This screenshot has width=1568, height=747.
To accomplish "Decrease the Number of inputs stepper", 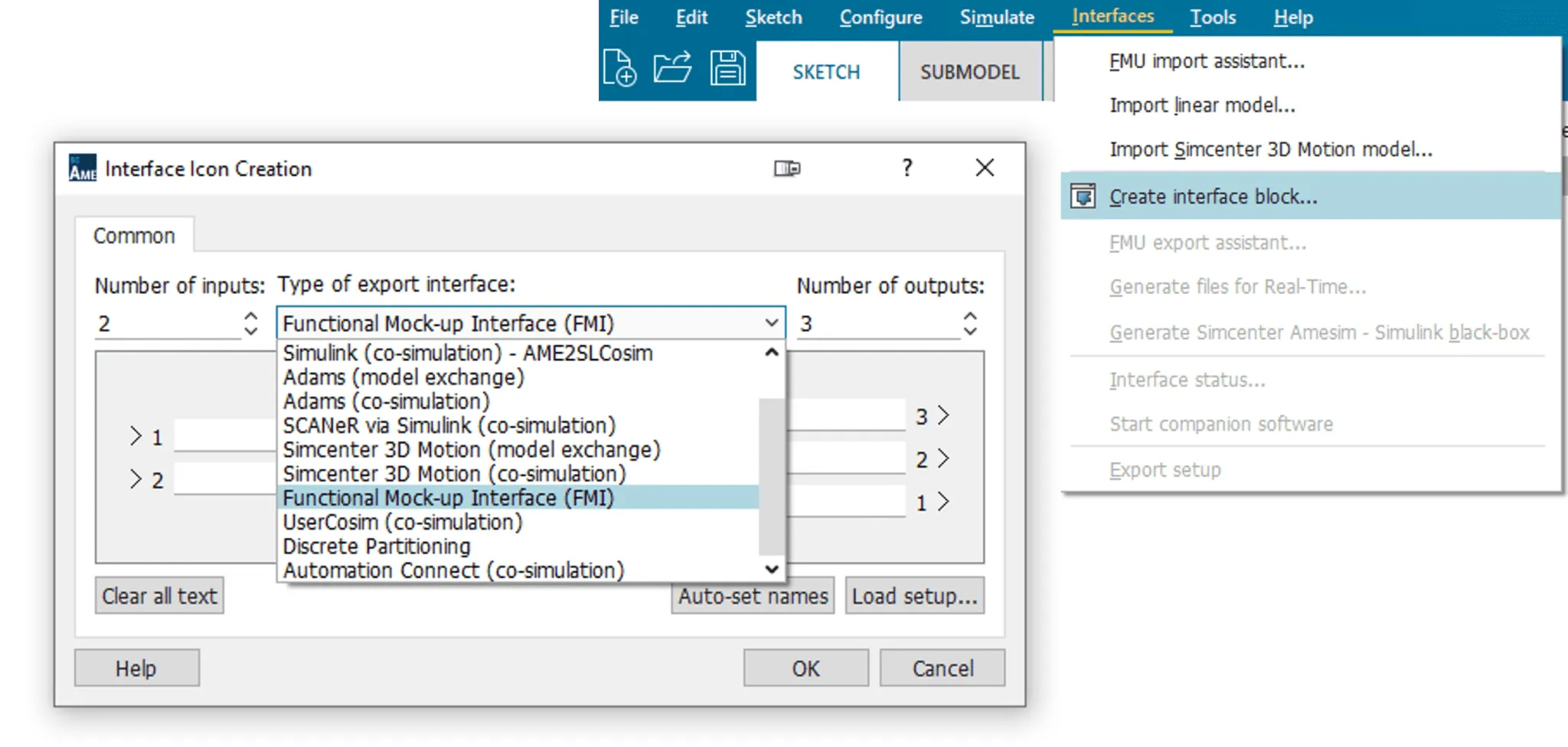I will tap(250, 331).
